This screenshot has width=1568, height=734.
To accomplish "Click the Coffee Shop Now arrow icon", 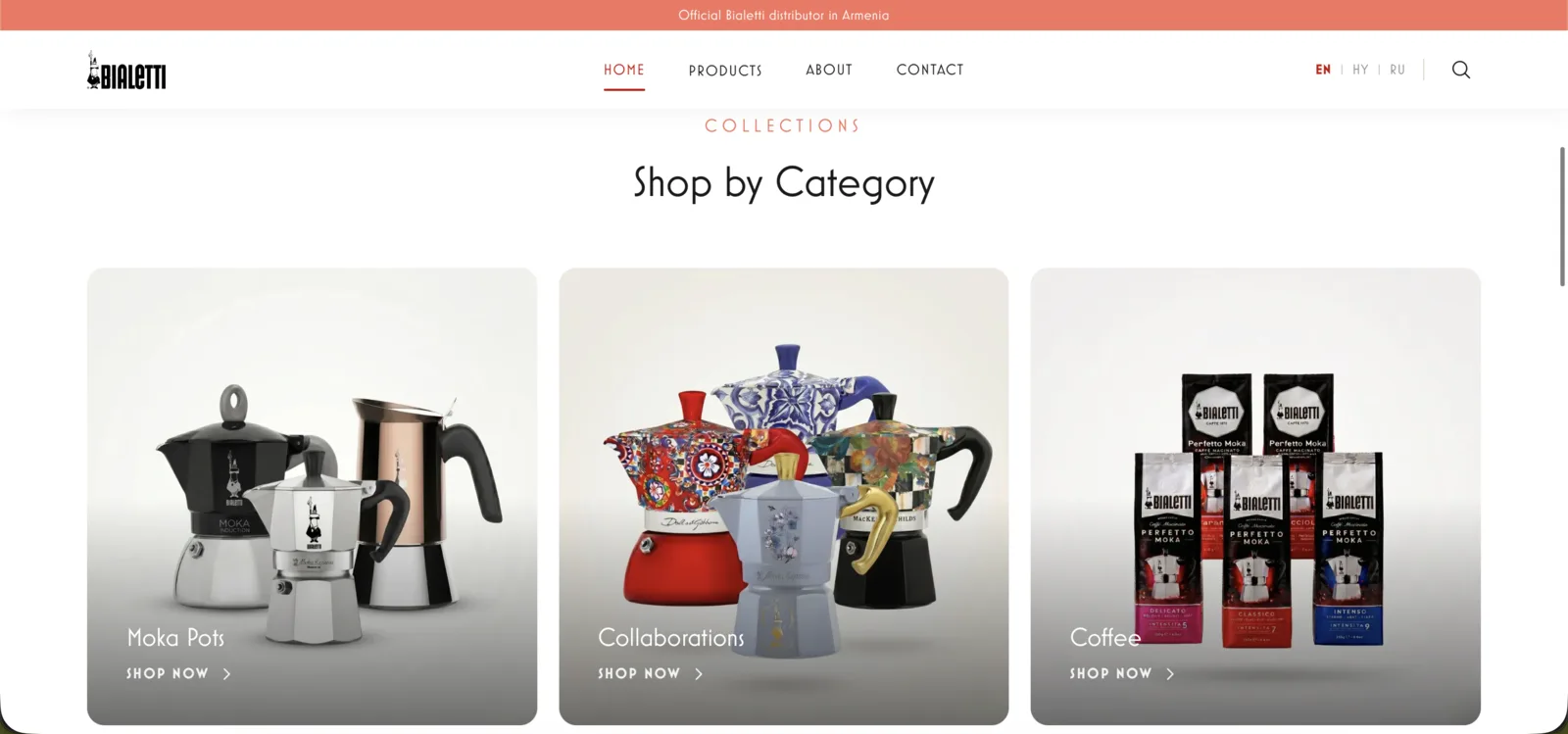I will 1170,674.
